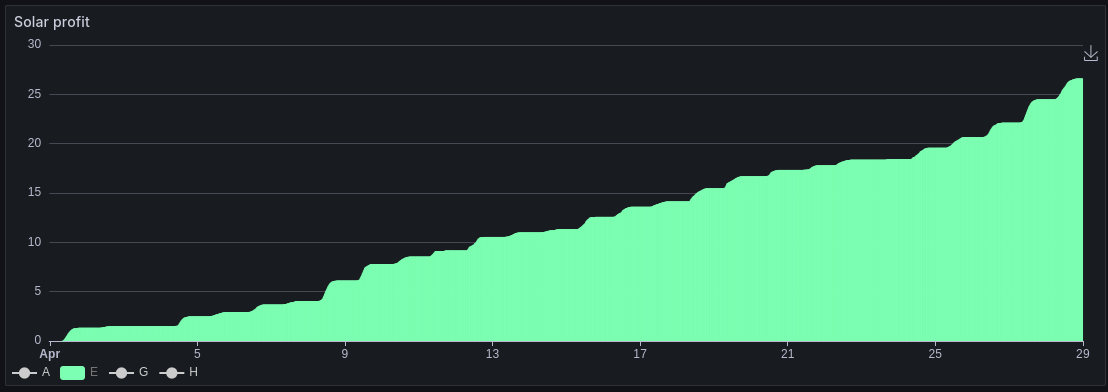Toggle series H in the legend

179,372
